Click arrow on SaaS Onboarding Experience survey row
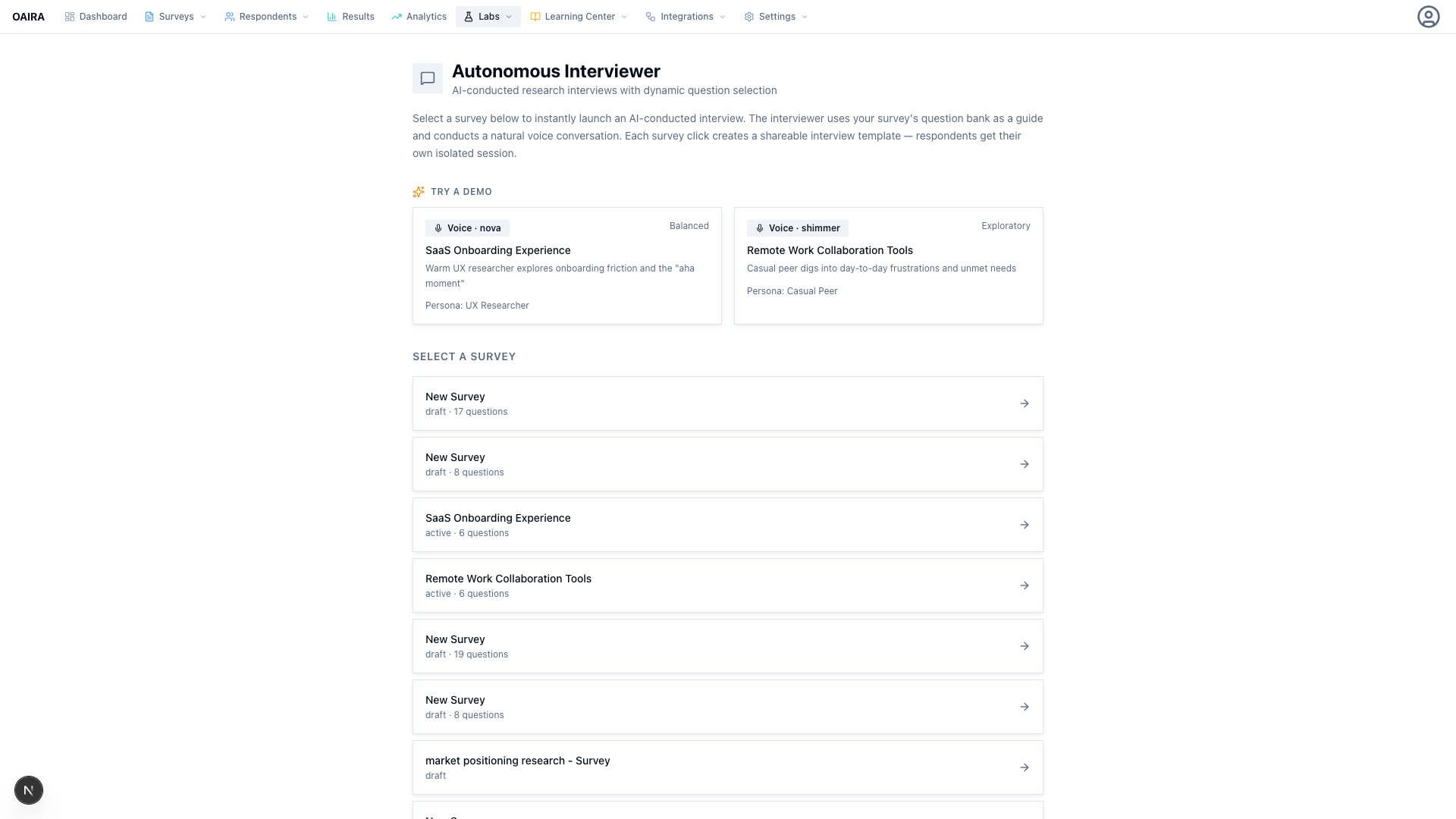Image resolution: width=1456 pixels, height=819 pixels. [1025, 525]
